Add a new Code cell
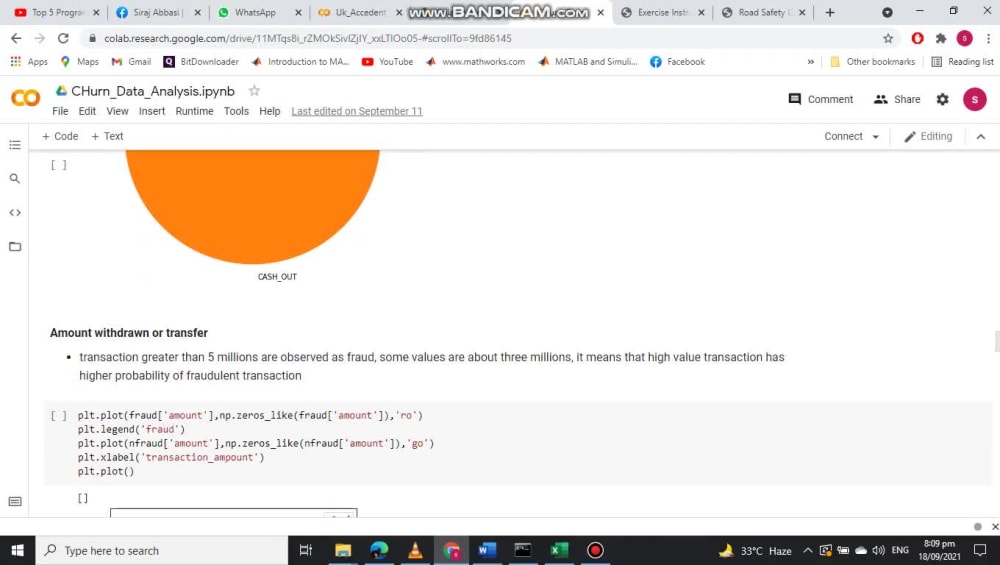Screen dimensions: 1000x565 pyautogui.click(x=60, y=136)
